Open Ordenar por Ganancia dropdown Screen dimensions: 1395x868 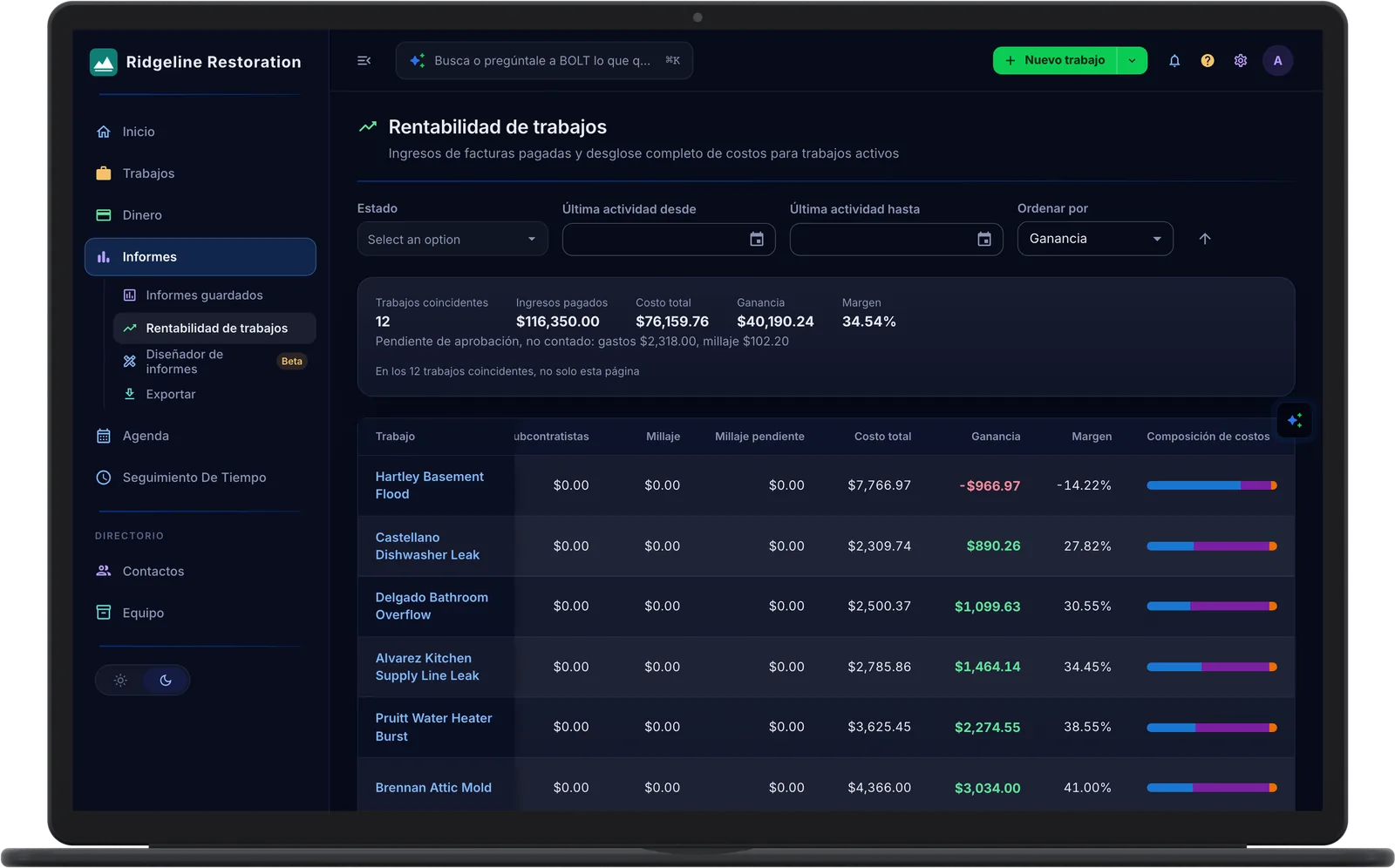point(1095,239)
